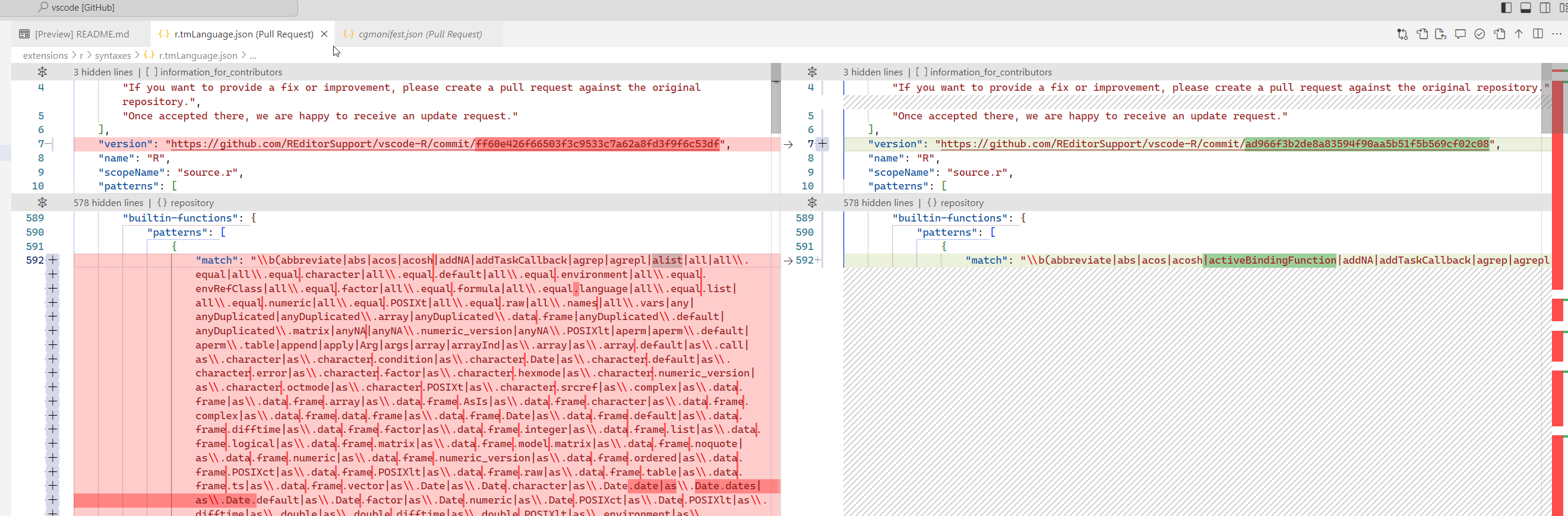Click the preview icon on README.md tab

24,34
